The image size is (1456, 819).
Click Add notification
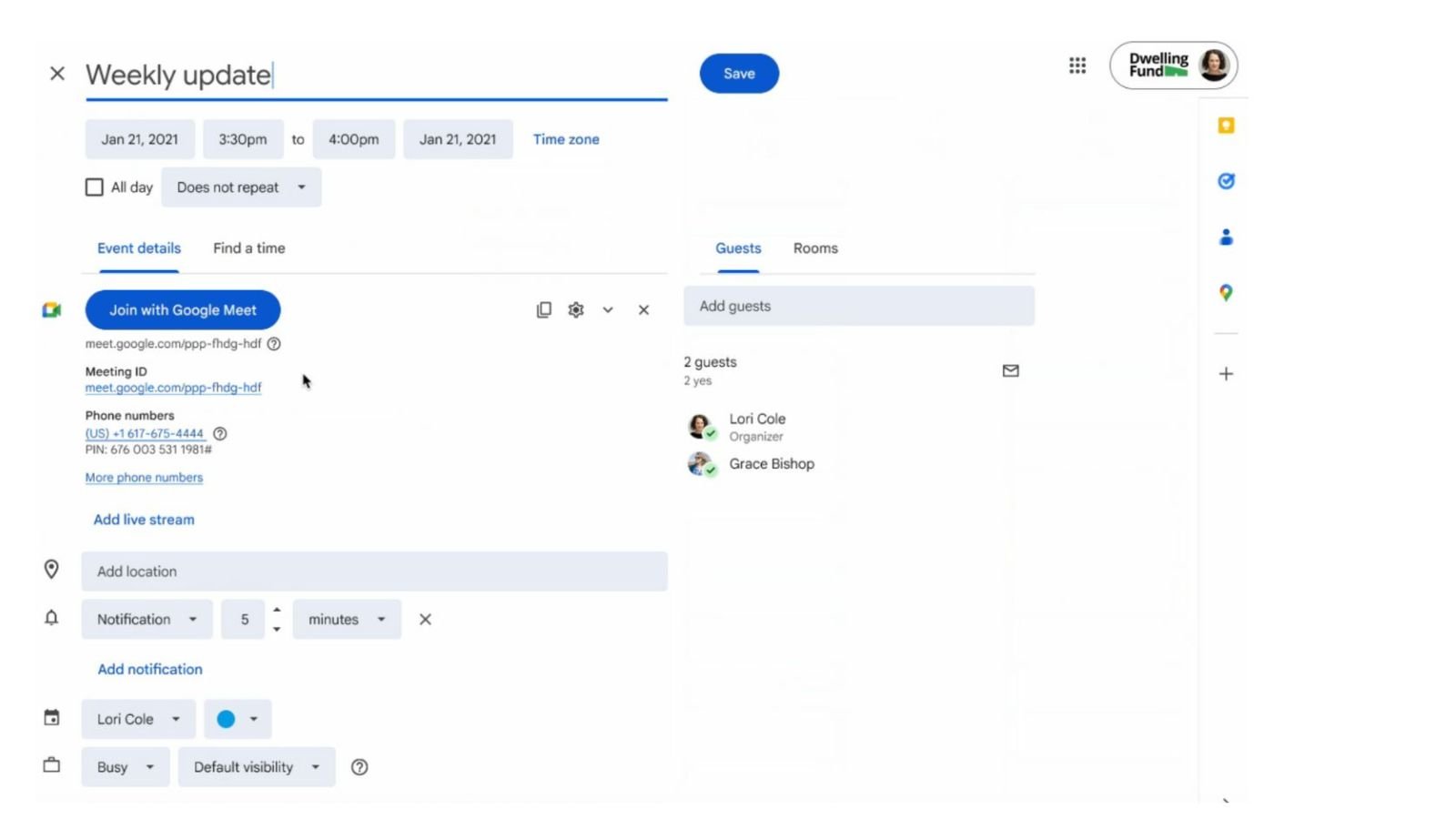pos(150,669)
